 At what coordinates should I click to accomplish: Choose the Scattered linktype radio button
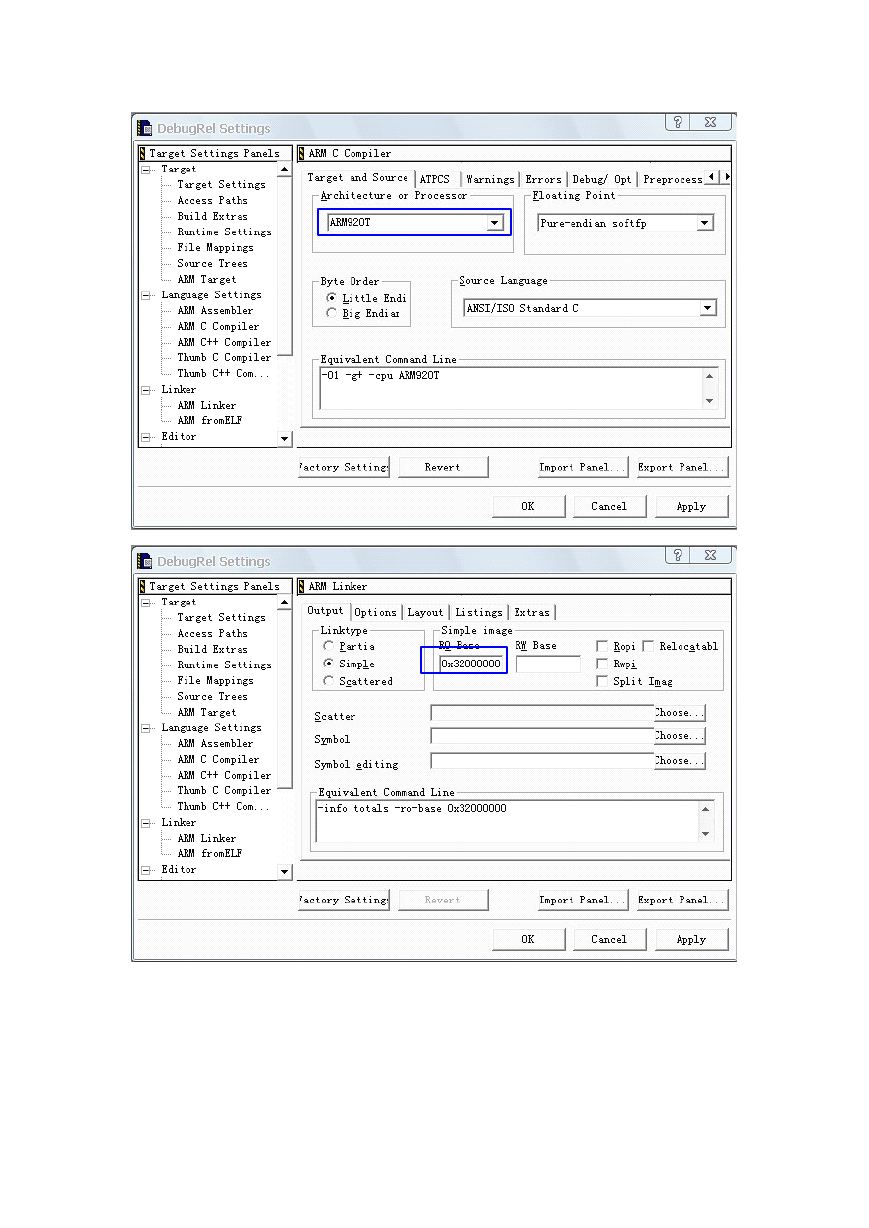tap(329, 681)
